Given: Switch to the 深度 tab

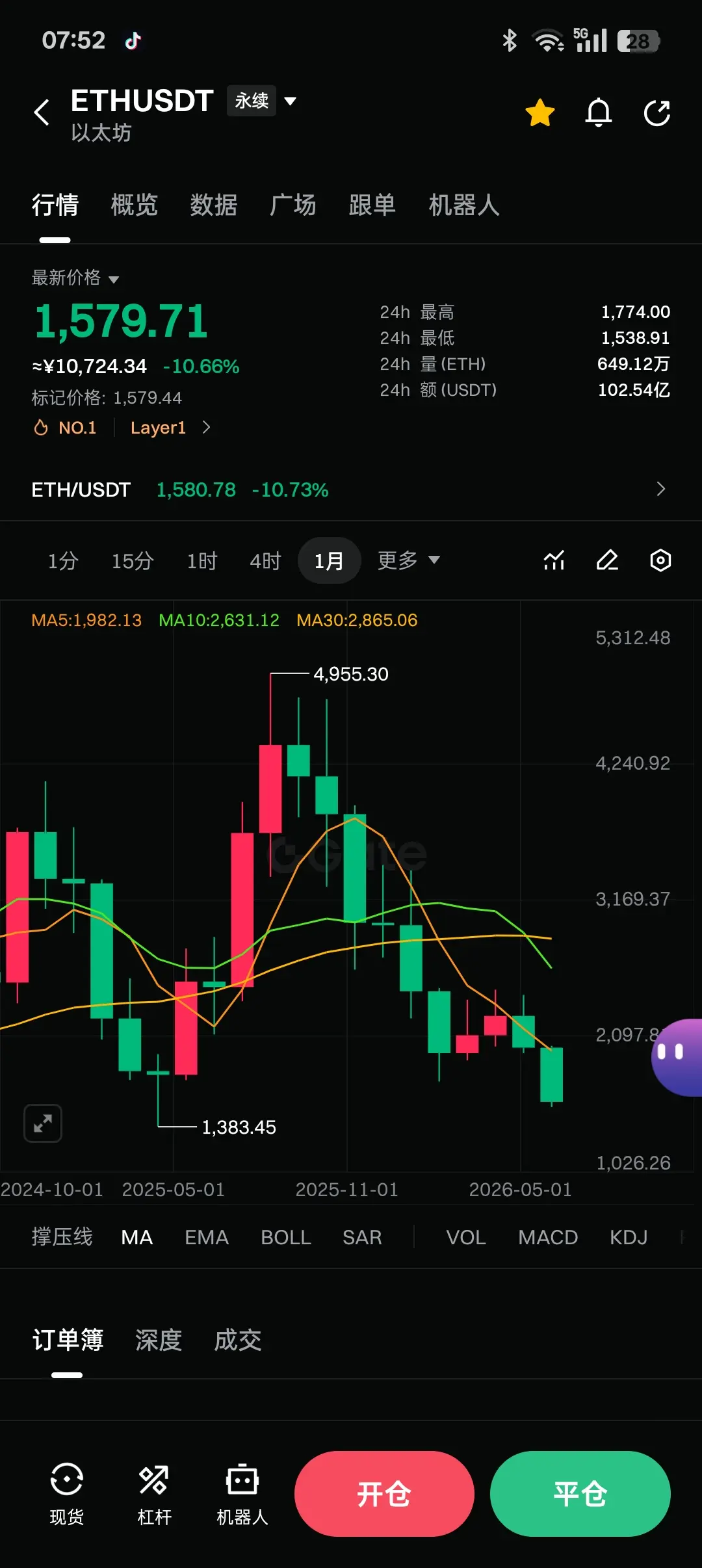Looking at the screenshot, I should tap(159, 1340).
